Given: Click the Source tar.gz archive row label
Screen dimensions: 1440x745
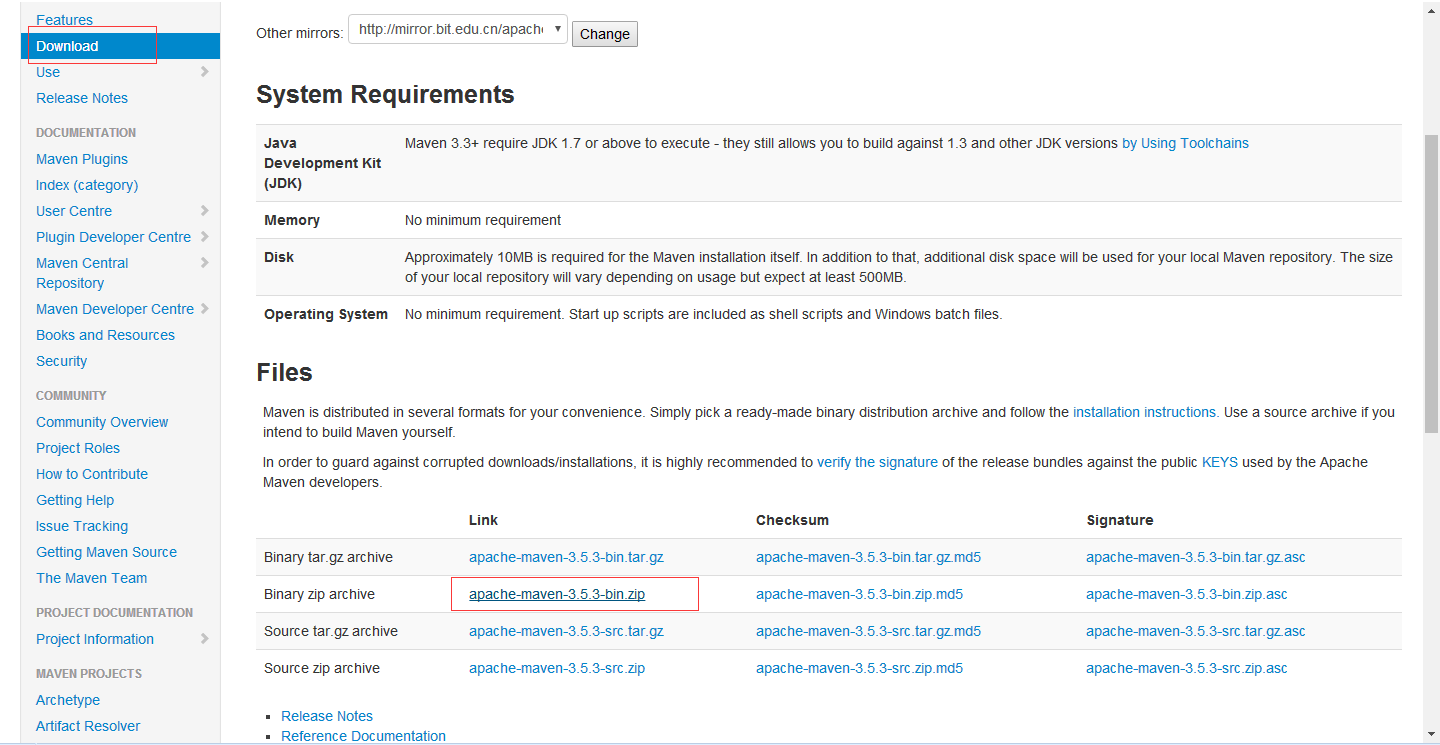Looking at the screenshot, I should pyautogui.click(x=331, y=631).
